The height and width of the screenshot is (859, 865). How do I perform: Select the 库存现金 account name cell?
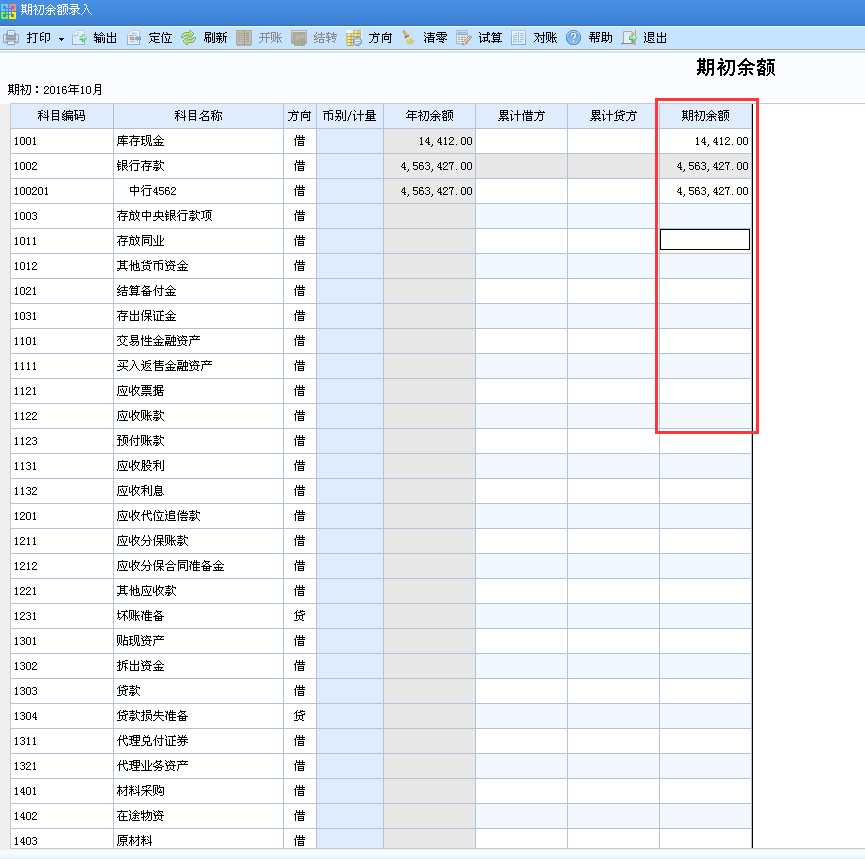pos(198,141)
